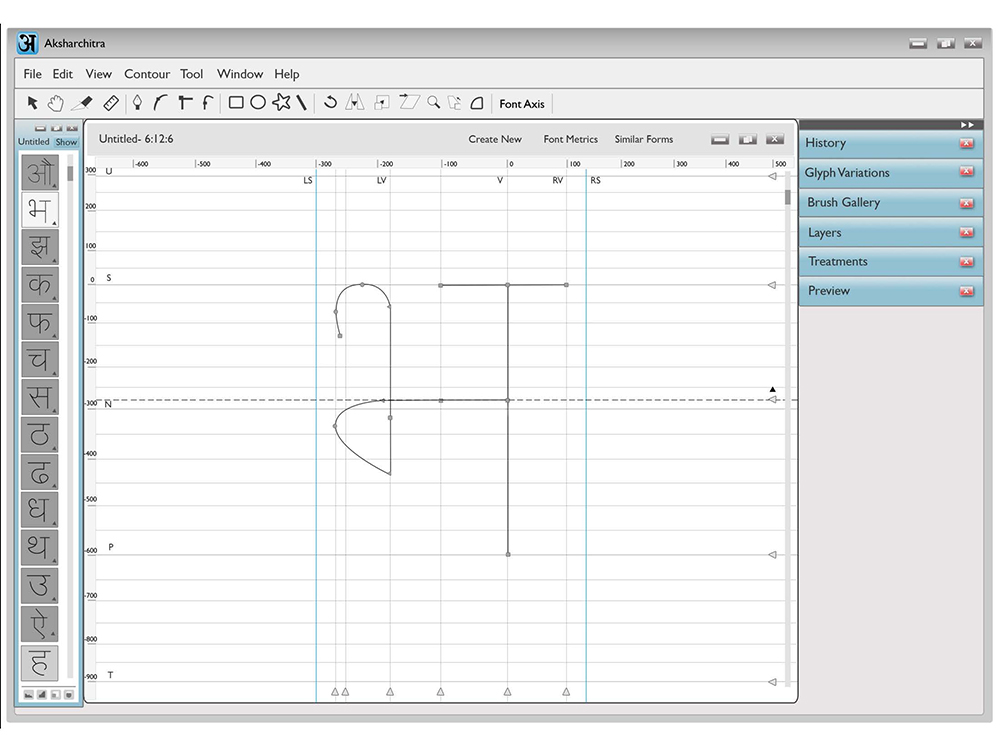Select the pen nib tool

point(137,103)
